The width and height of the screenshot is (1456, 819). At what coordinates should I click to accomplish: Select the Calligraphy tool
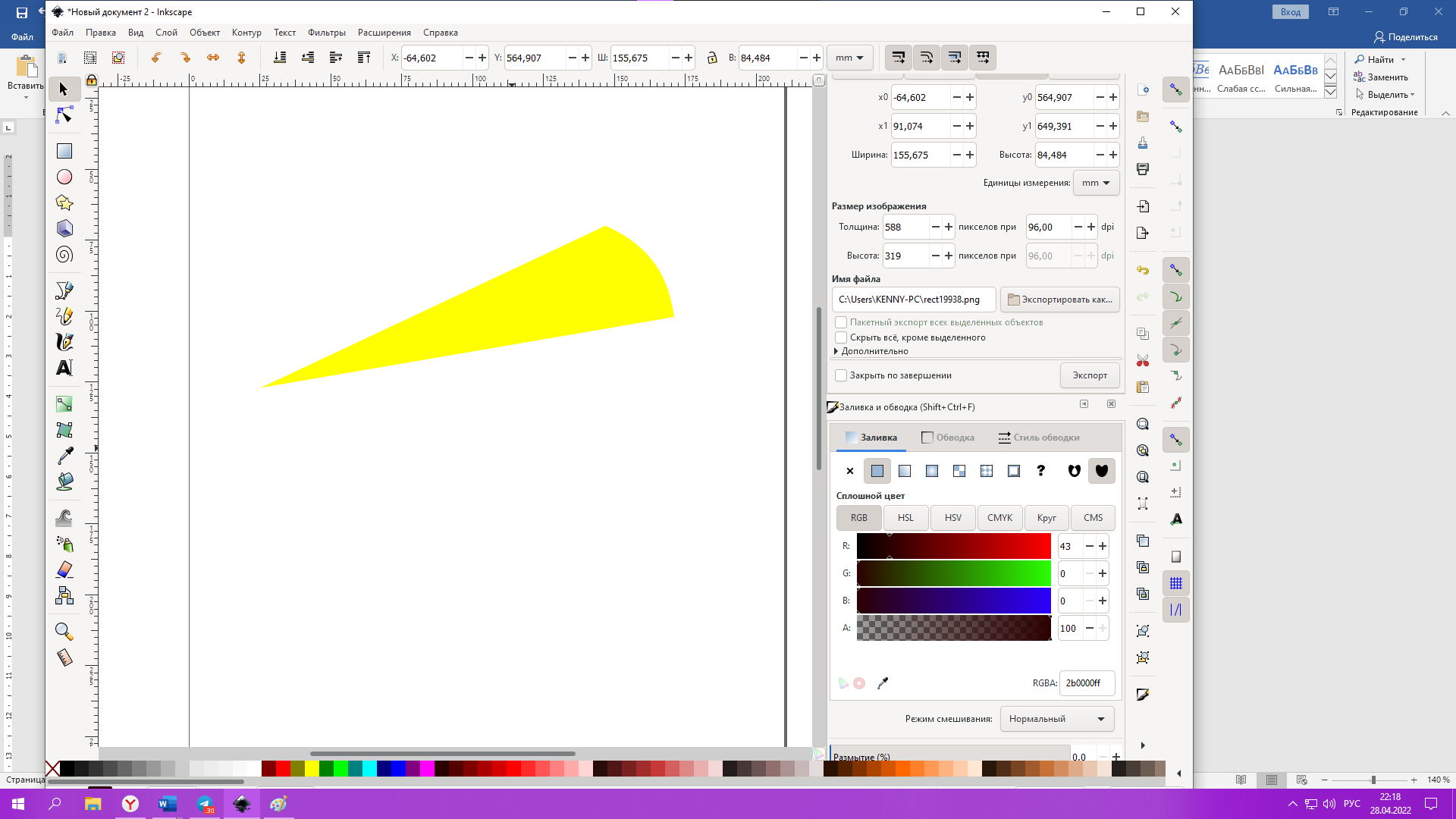click(64, 342)
